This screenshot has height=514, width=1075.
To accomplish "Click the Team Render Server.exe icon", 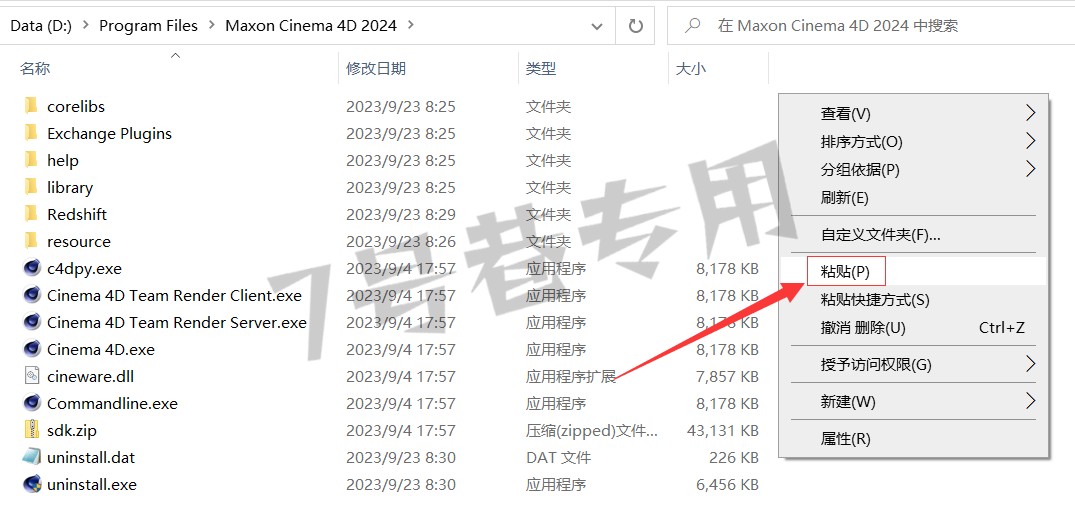I will click(x=32, y=322).
